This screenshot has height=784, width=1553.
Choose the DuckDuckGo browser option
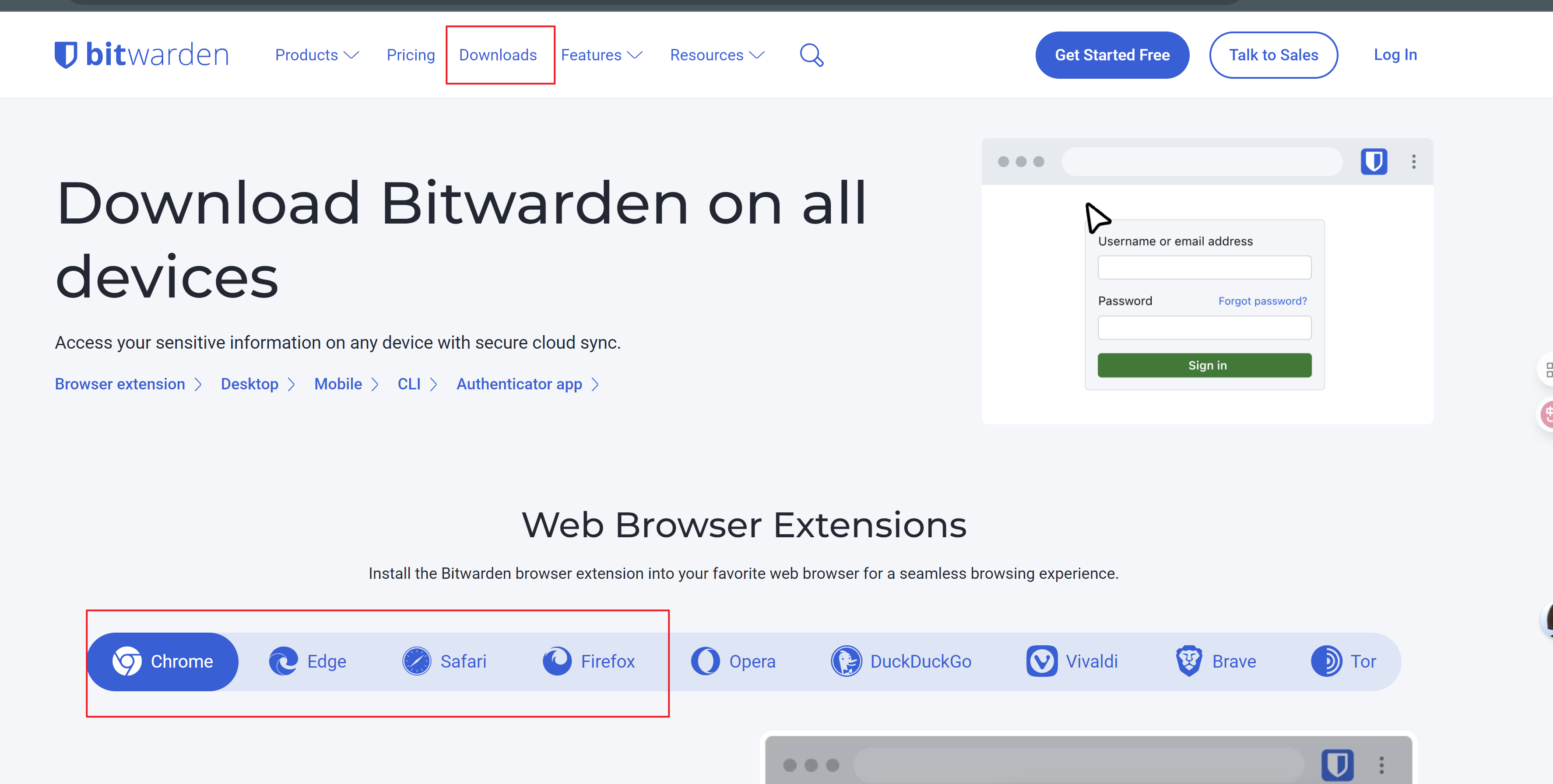tap(901, 661)
